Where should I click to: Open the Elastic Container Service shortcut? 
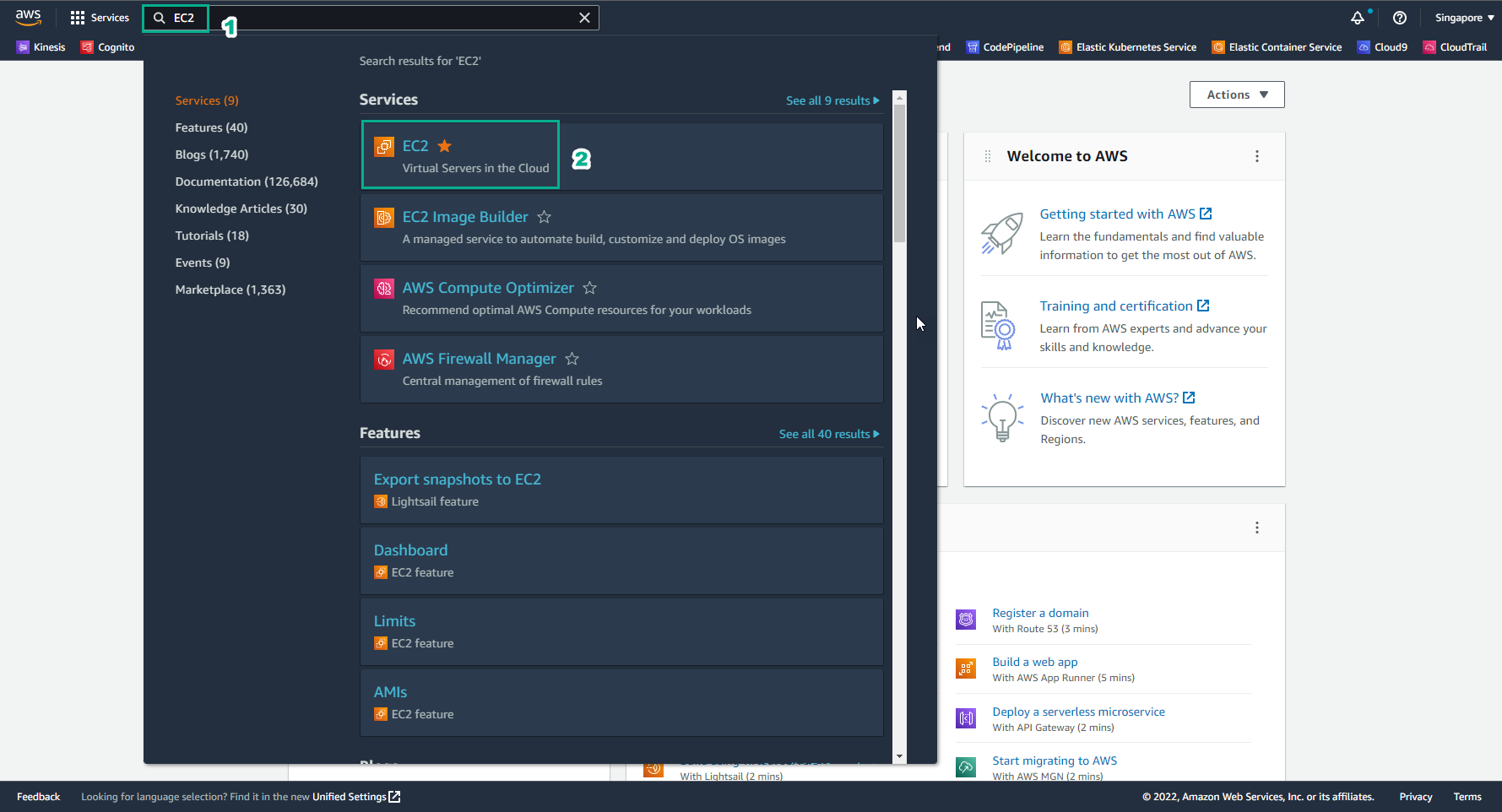pyautogui.click(x=1277, y=47)
